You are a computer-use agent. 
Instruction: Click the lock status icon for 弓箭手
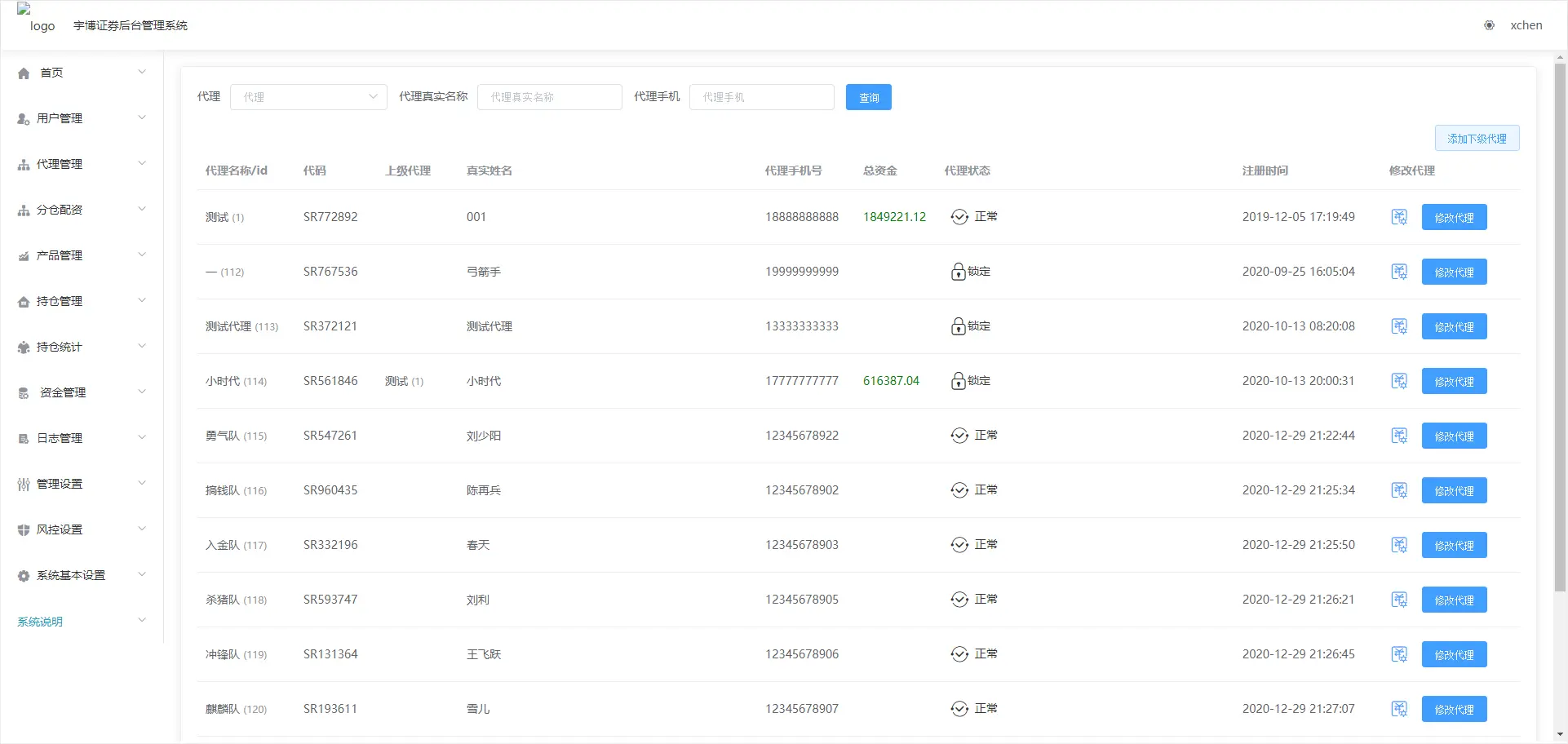tap(958, 272)
